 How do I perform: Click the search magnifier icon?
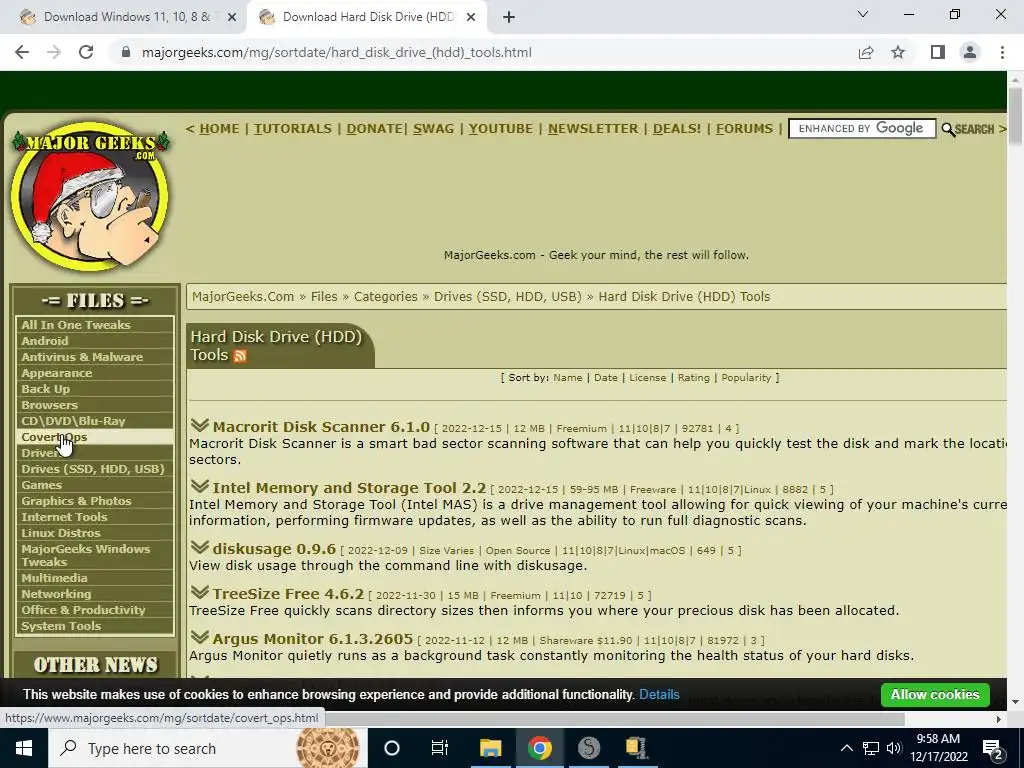click(948, 129)
